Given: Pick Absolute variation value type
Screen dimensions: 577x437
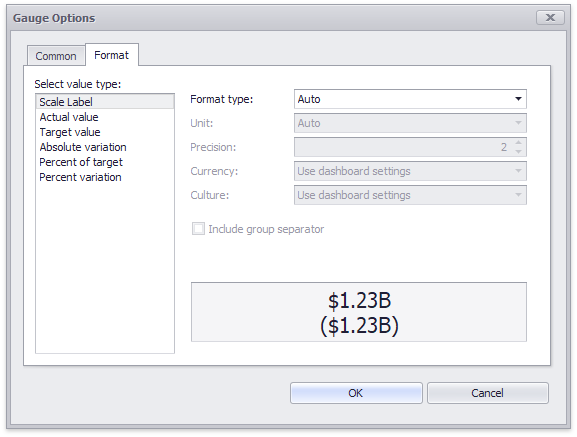Looking at the screenshot, I should [x=105, y=147].
